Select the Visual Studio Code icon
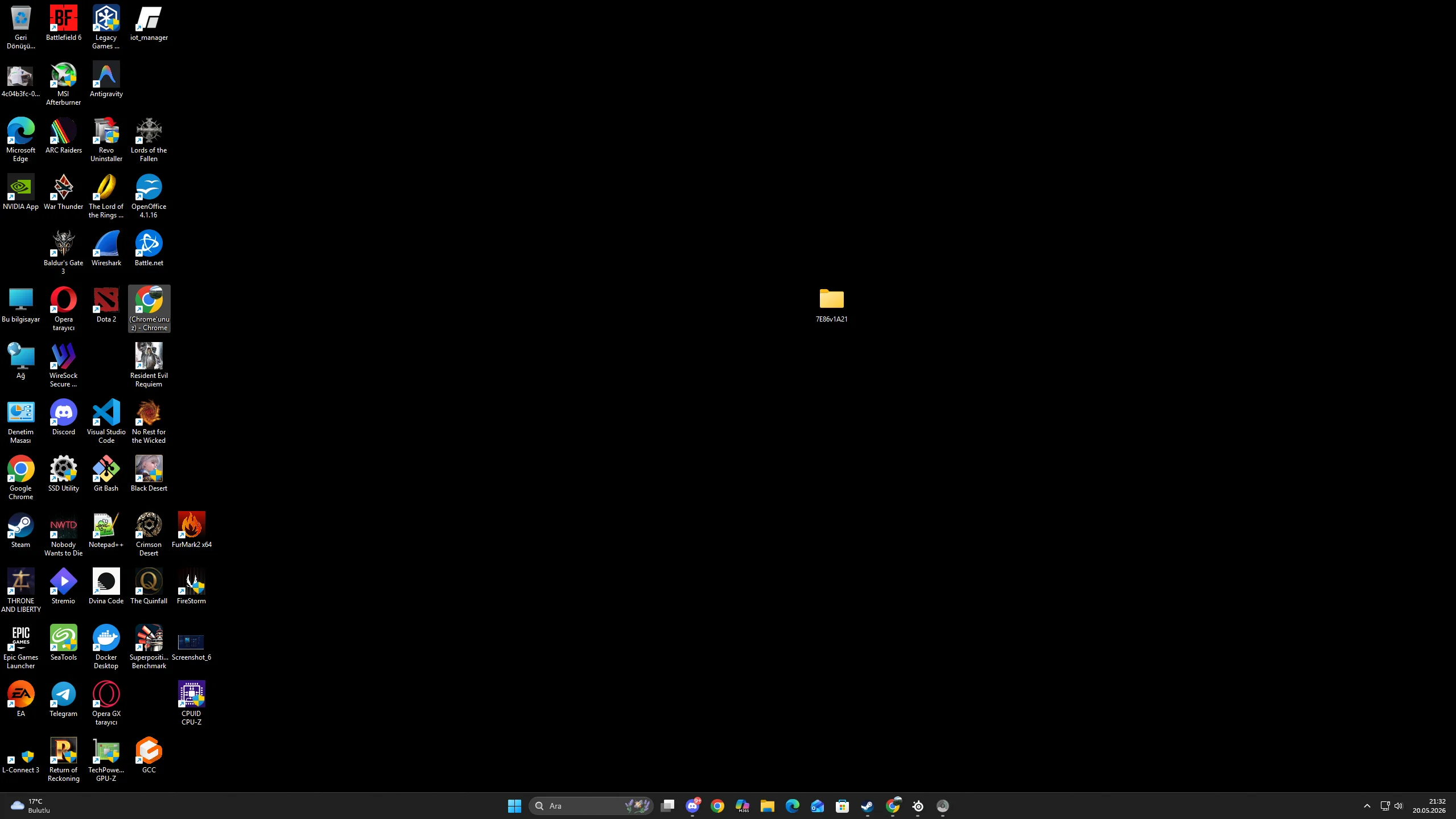 point(106,422)
